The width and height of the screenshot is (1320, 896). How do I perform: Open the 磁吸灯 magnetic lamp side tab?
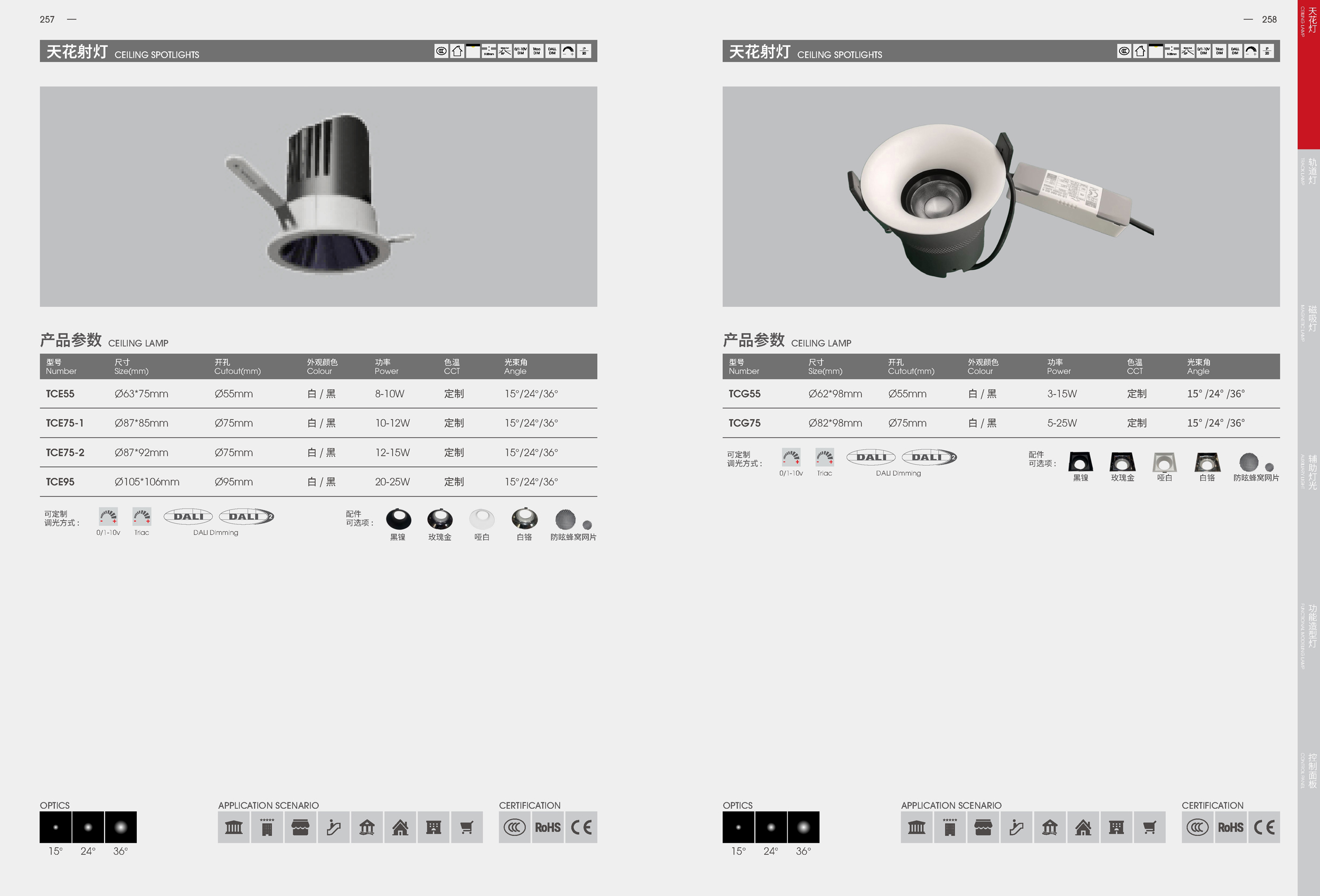click(1309, 319)
